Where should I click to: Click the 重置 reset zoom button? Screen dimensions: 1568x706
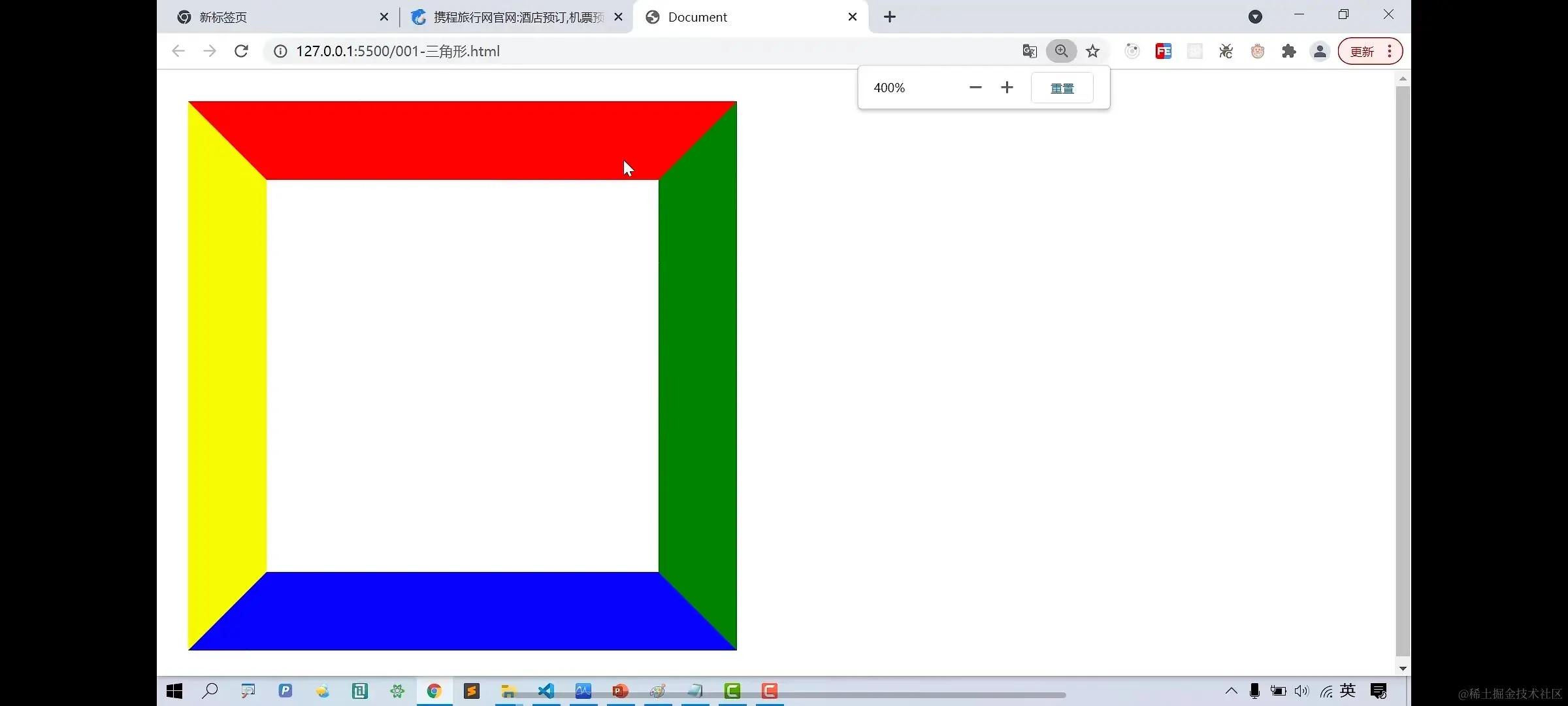1062,88
